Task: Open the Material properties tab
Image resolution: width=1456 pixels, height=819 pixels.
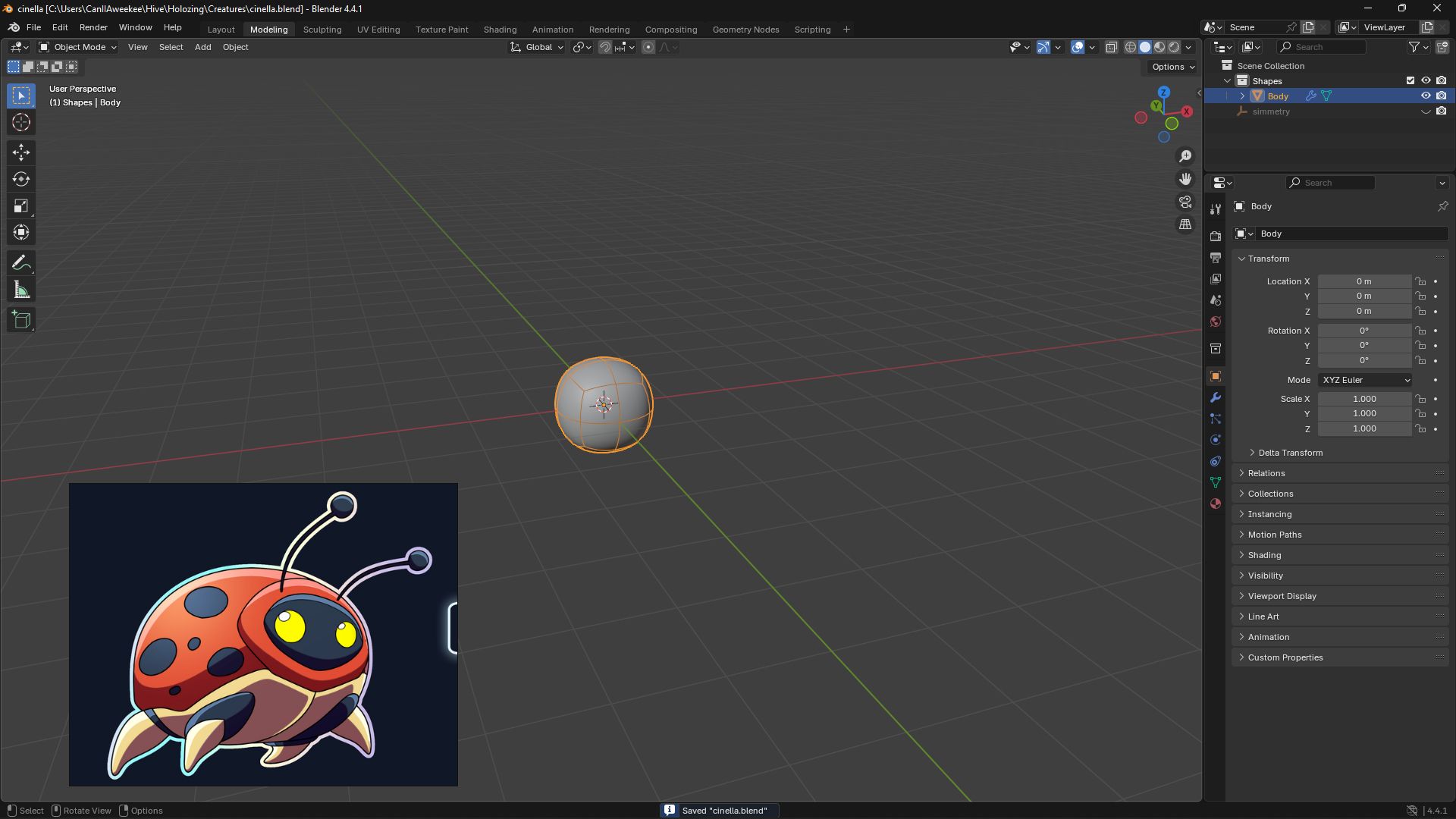Action: click(x=1216, y=504)
